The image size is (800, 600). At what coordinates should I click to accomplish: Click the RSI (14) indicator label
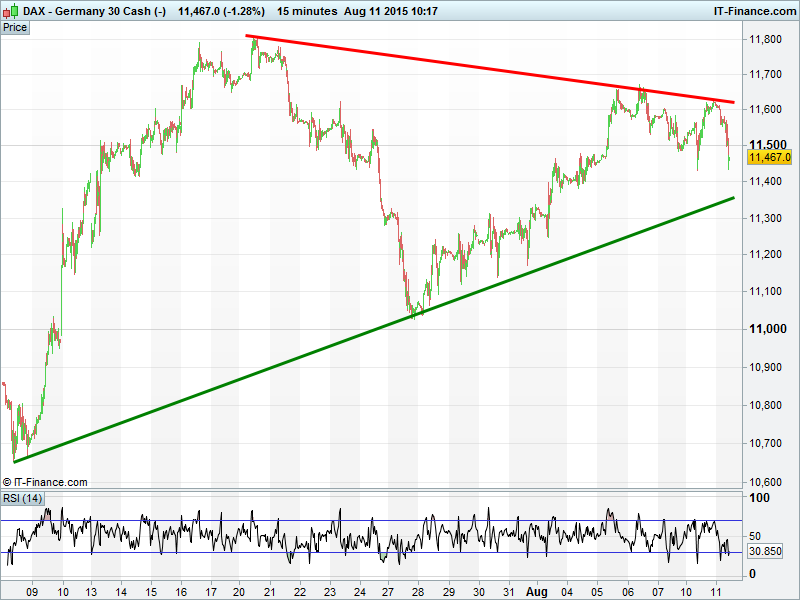click(x=23, y=498)
